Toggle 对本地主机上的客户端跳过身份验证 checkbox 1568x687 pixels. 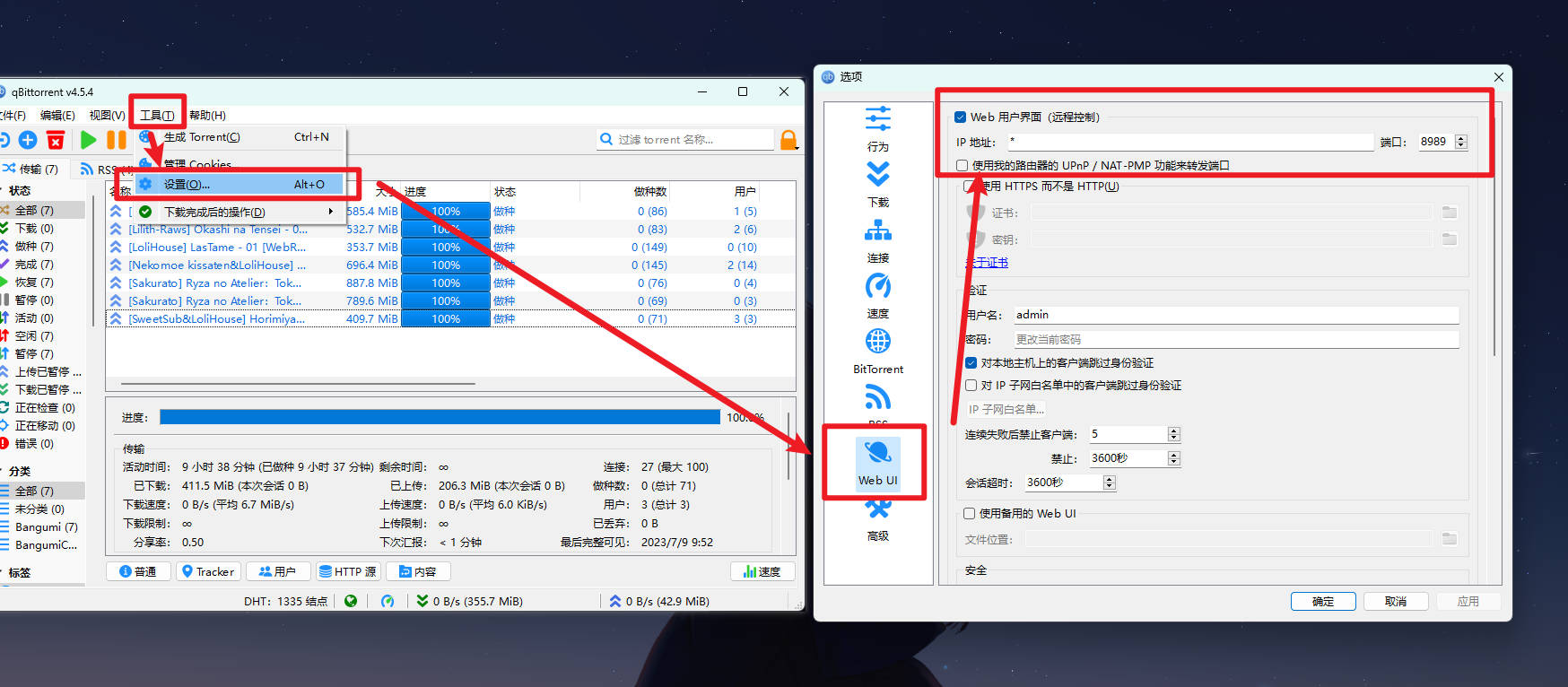[x=971, y=362]
